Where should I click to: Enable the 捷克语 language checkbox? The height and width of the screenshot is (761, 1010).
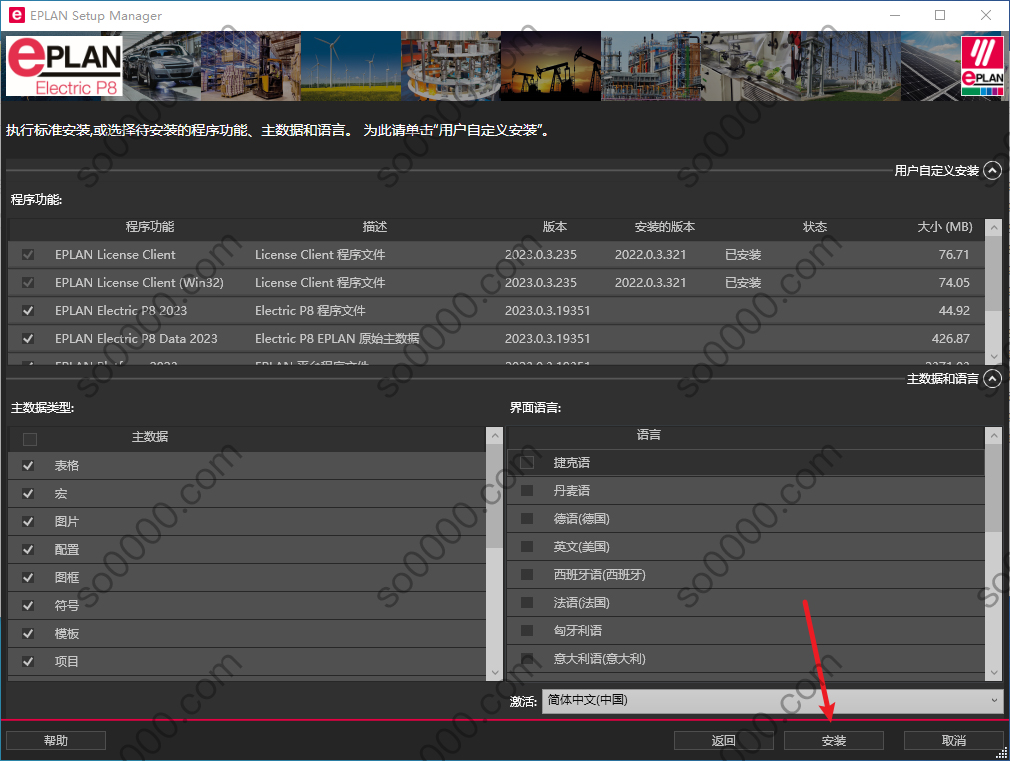click(527, 463)
